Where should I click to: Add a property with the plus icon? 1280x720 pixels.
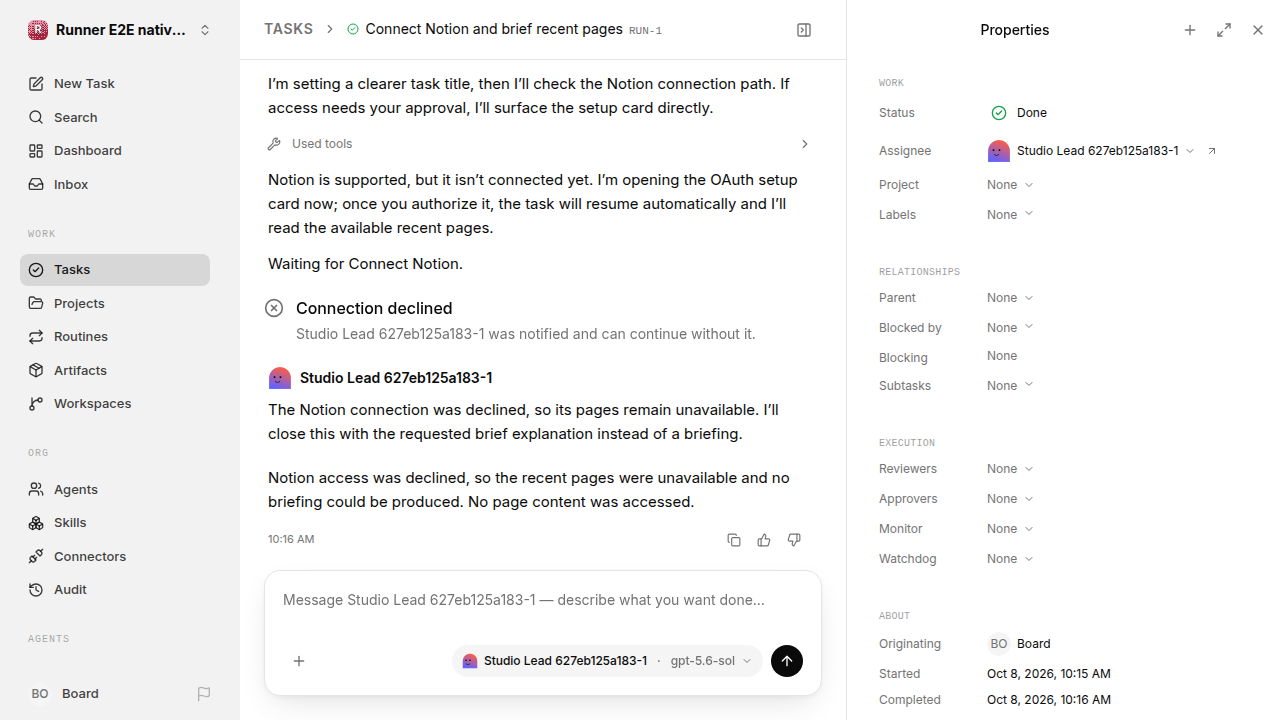[x=1190, y=30]
